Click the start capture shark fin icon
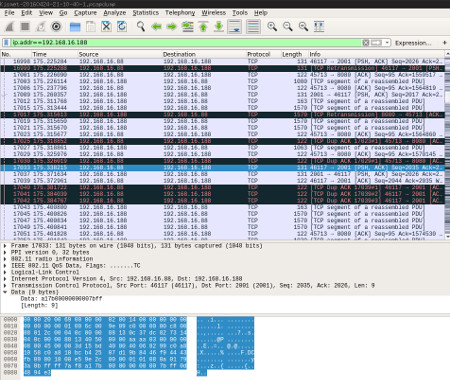 click(9, 27)
